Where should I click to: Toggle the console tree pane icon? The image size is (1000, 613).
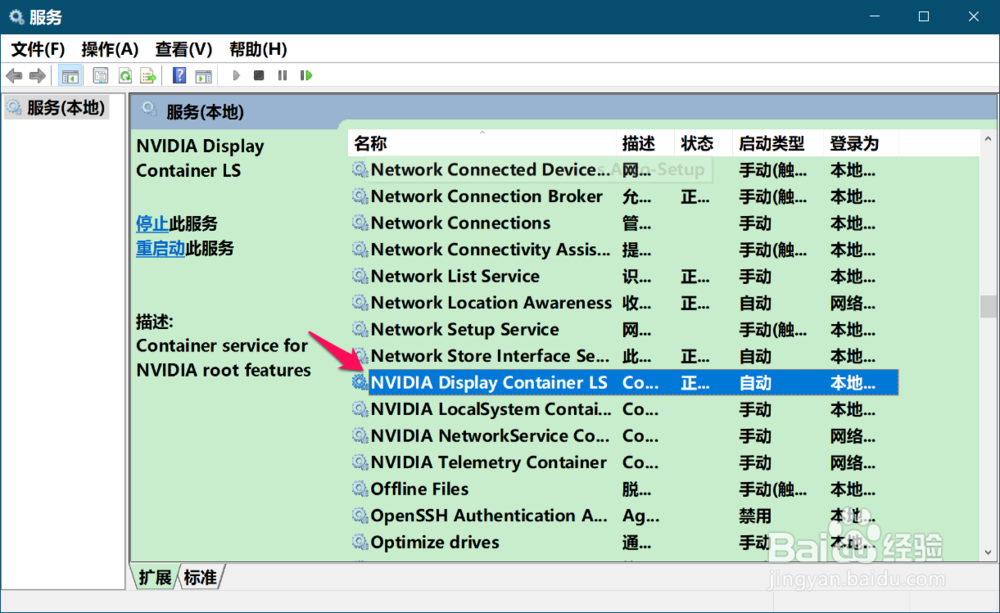pos(71,75)
